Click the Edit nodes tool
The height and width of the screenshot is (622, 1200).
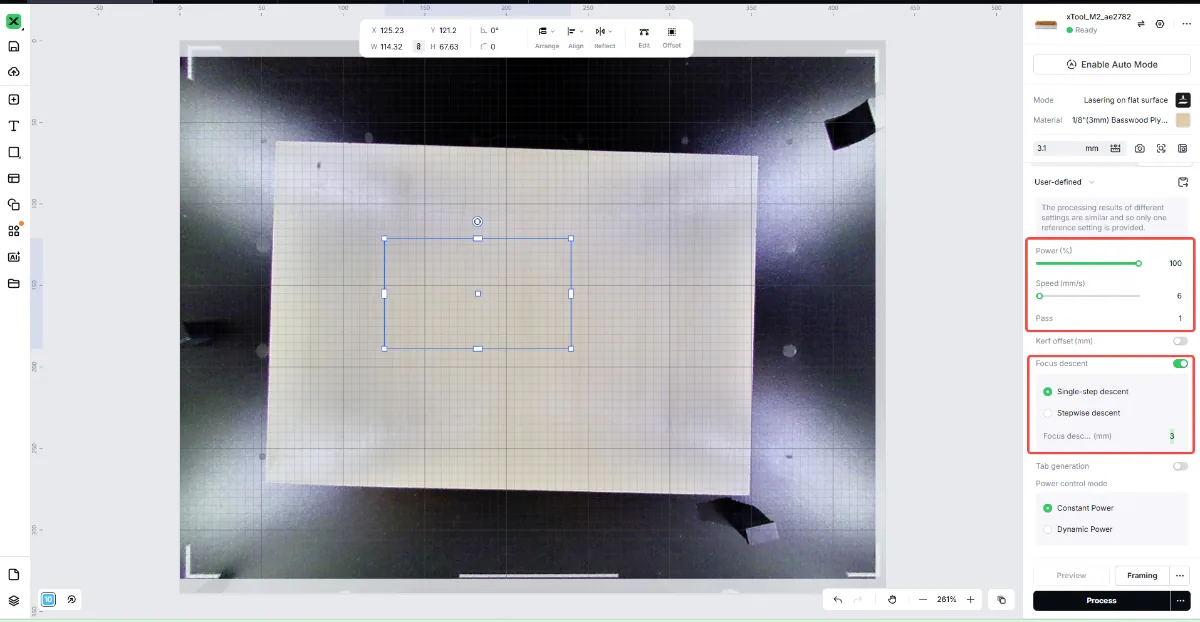(x=644, y=38)
